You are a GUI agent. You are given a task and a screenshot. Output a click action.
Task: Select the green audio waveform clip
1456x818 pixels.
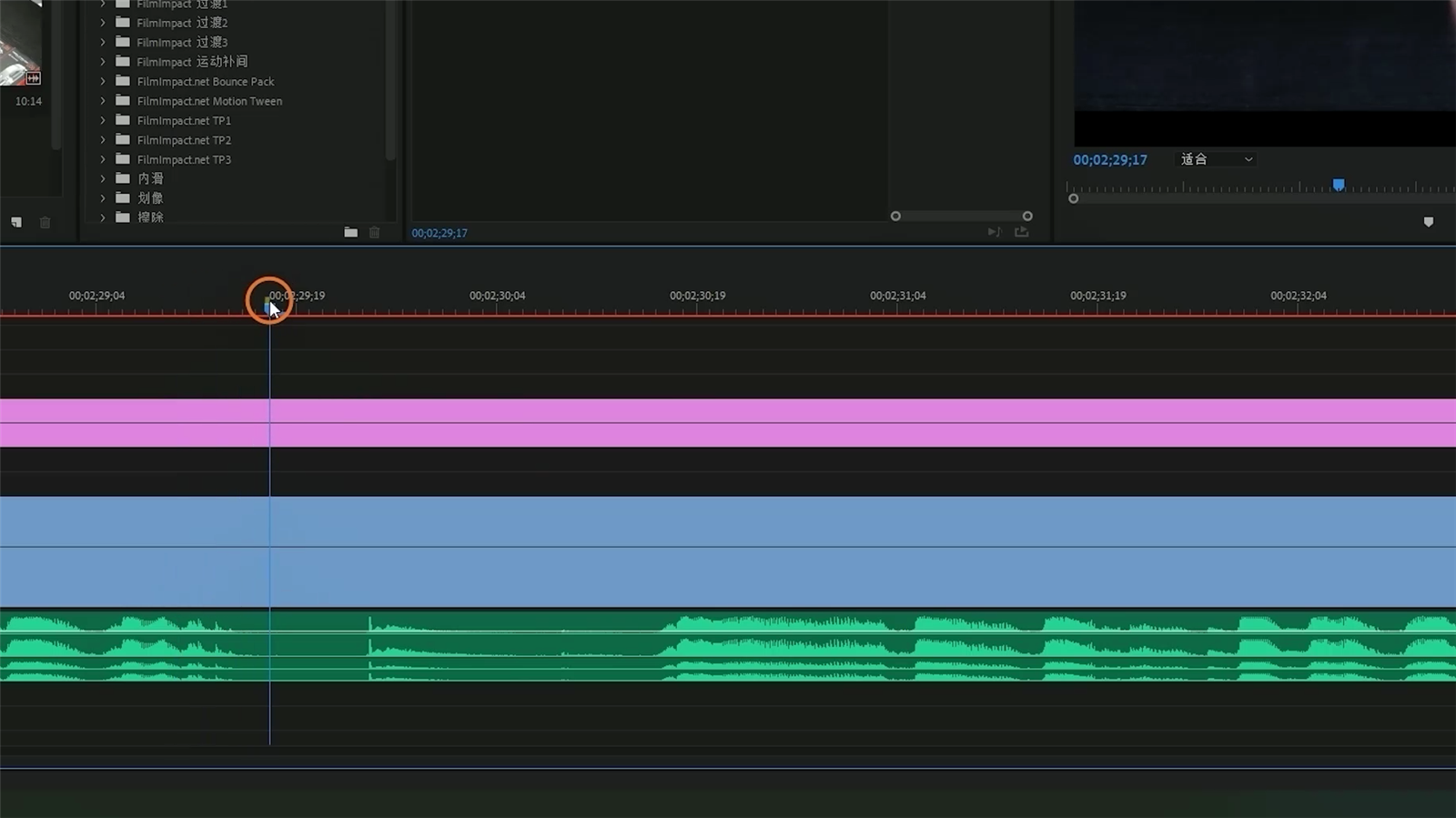point(728,646)
